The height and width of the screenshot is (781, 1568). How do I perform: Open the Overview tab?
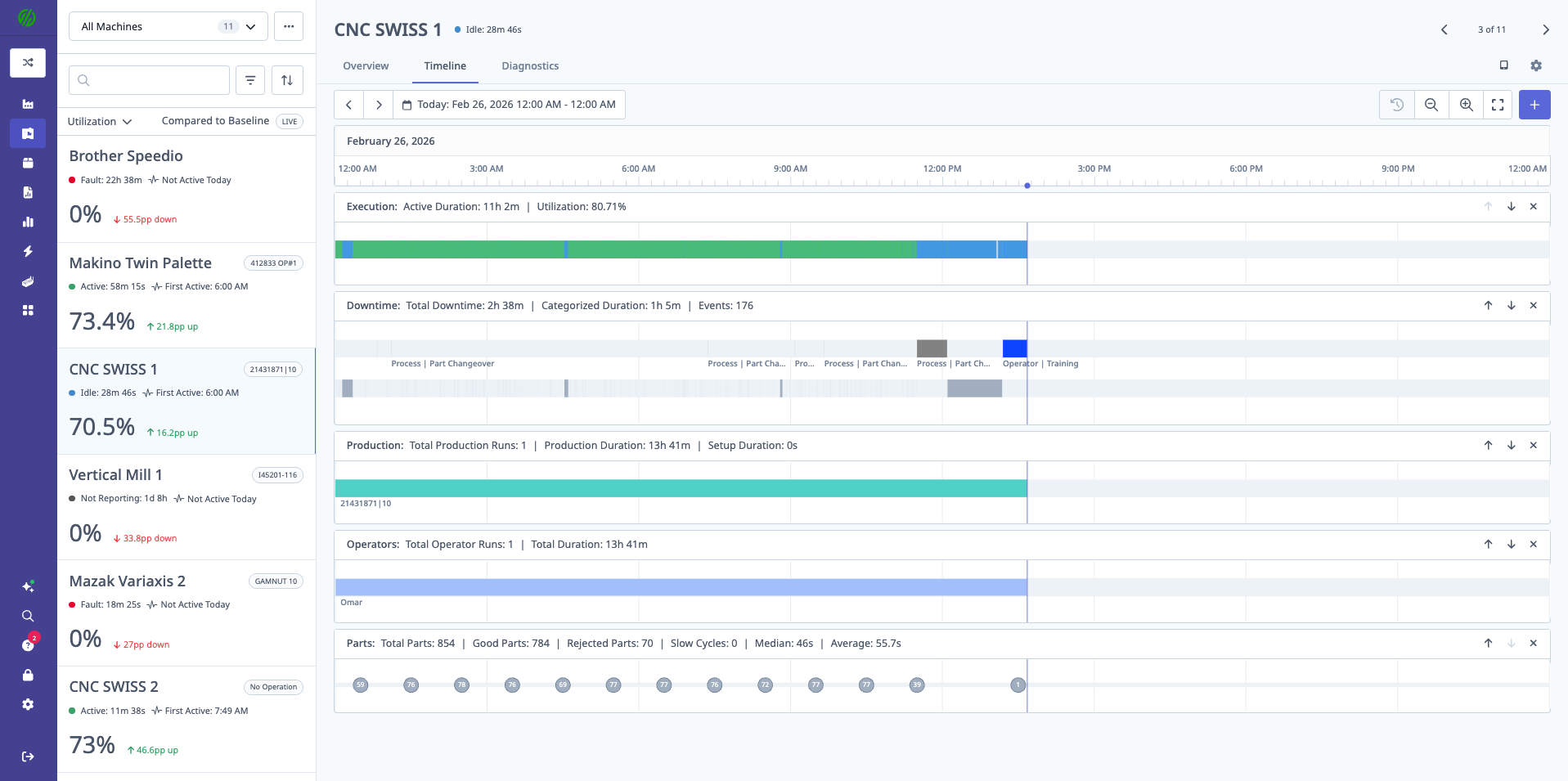(x=366, y=65)
